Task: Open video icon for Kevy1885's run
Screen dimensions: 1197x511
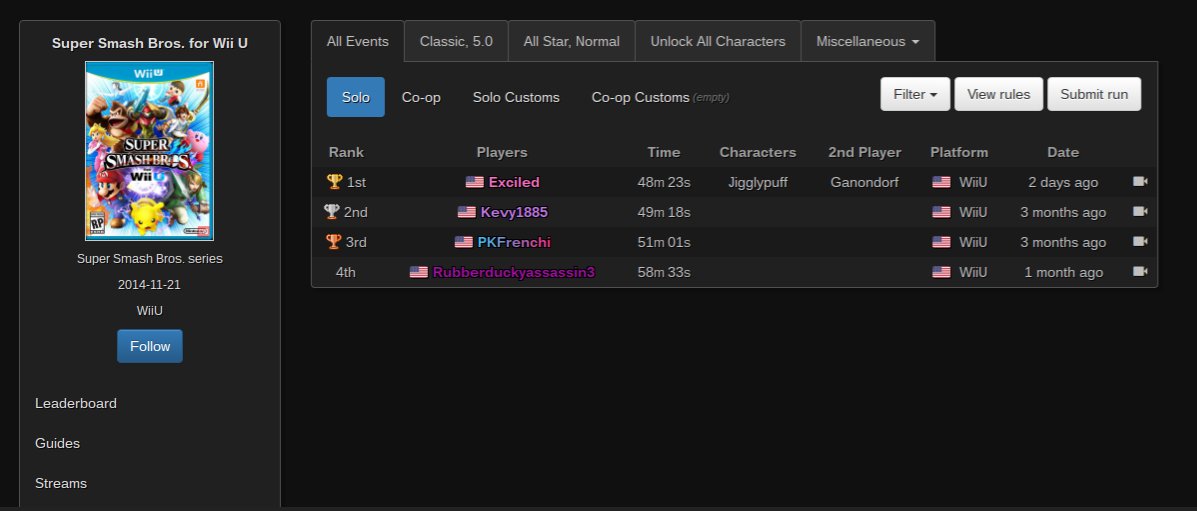Action: point(1140,212)
